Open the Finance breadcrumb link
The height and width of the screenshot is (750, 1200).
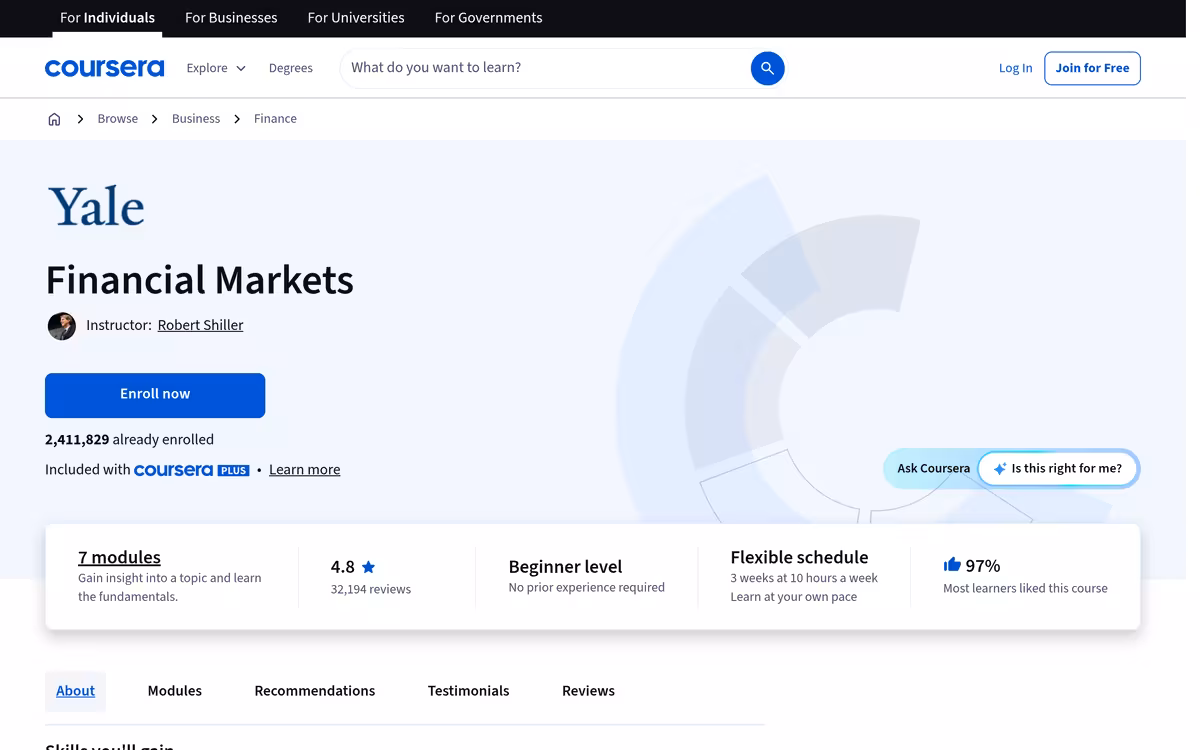pyautogui.click(x=275, y=119)
